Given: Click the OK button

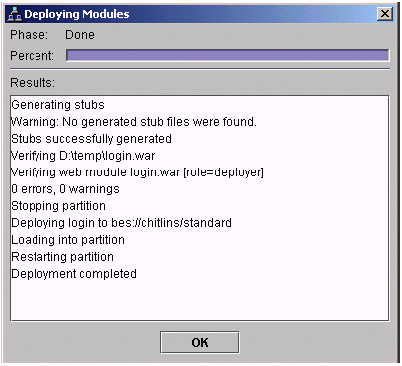Looking at the screenshot, I should point(200,342).
